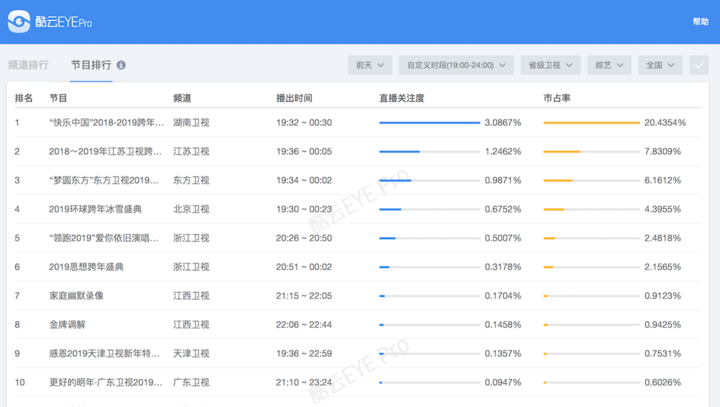
Task: Expand the 省级卫视 channel type dropdown
Action: point(550,65)
